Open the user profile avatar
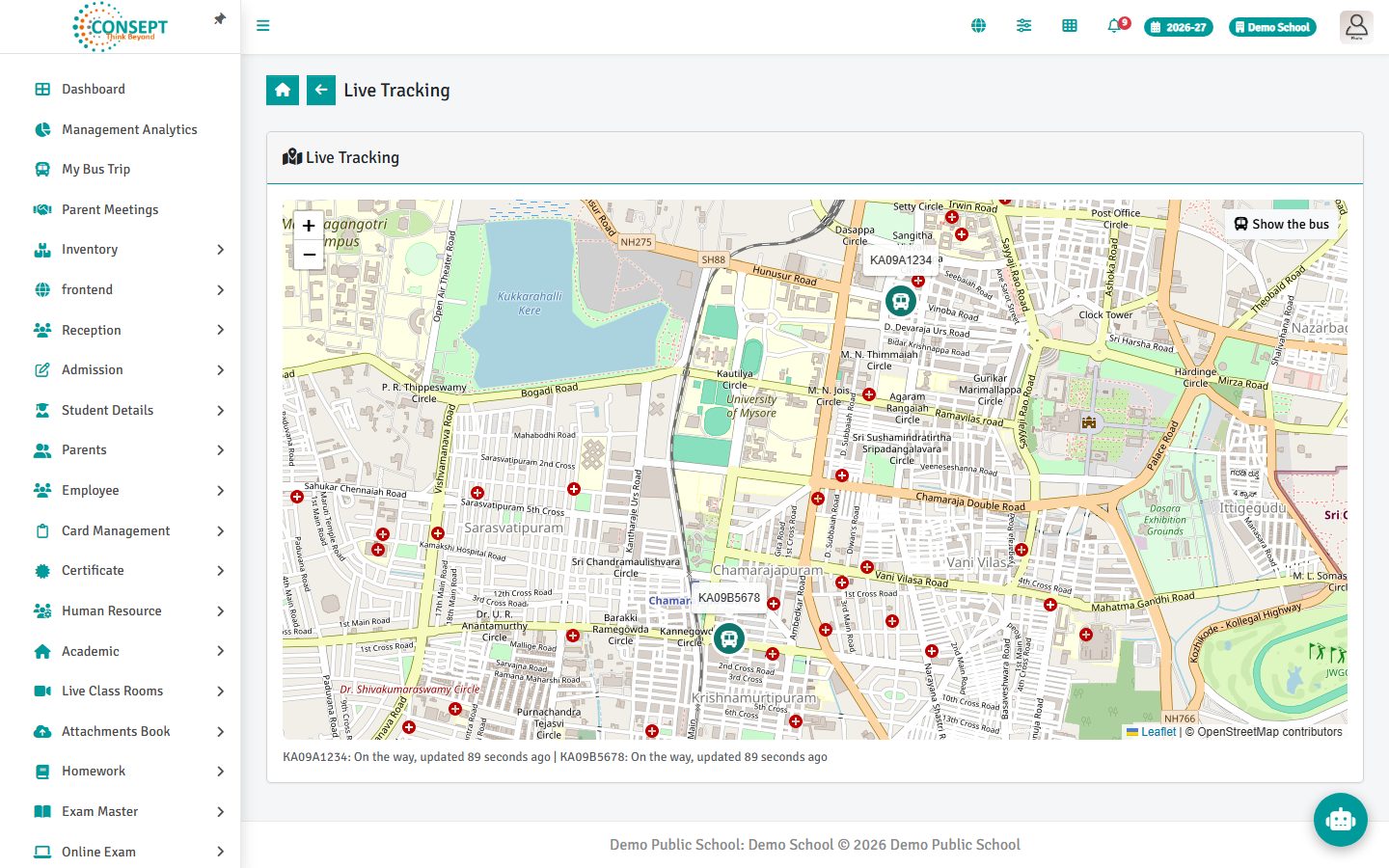Image resolution: width=1389 pixels, height=868 pixels. click(1356, 26)
